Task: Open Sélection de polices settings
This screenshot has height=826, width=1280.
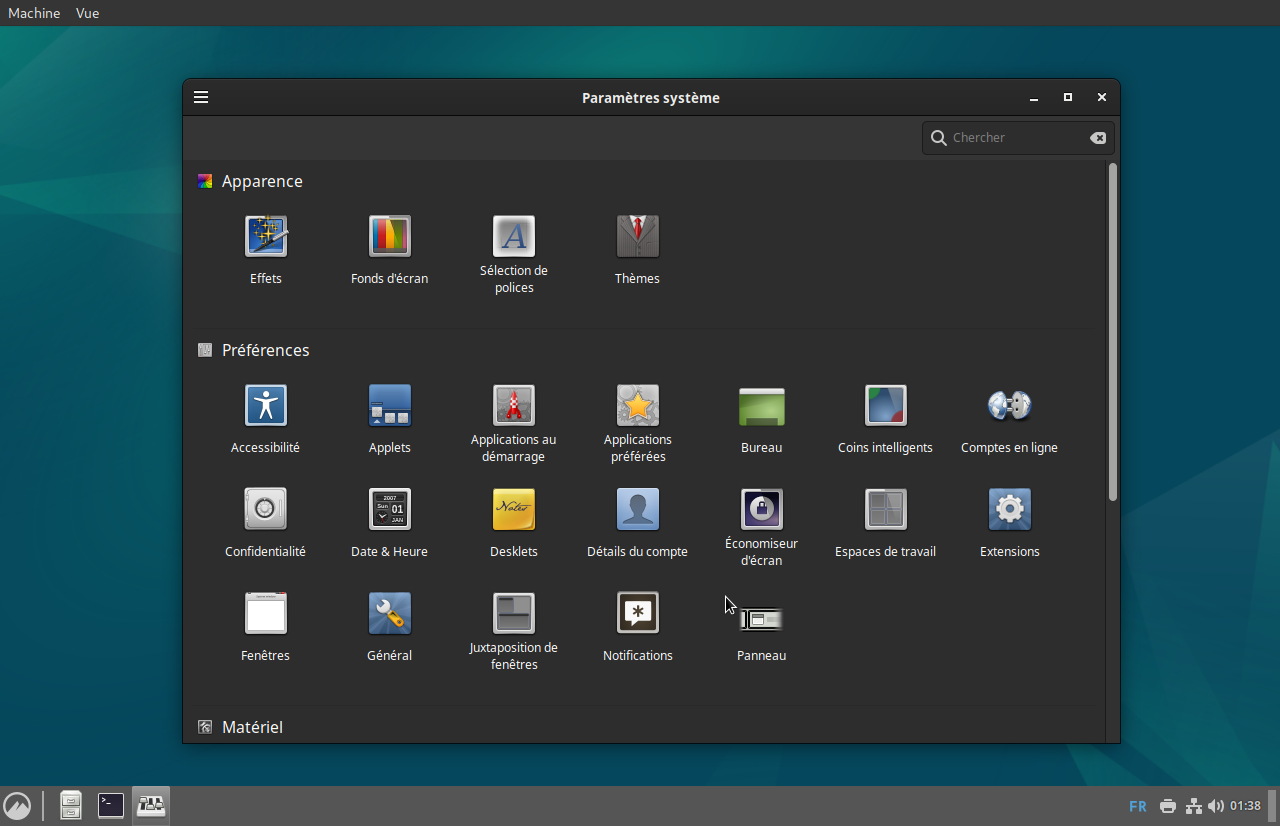Action: (513, 237)
